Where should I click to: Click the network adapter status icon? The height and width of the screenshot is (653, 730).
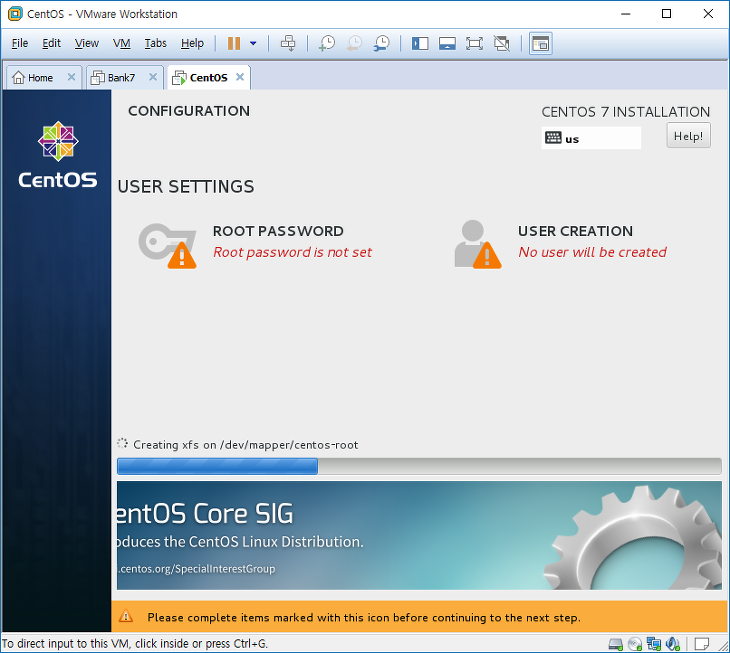654,644
